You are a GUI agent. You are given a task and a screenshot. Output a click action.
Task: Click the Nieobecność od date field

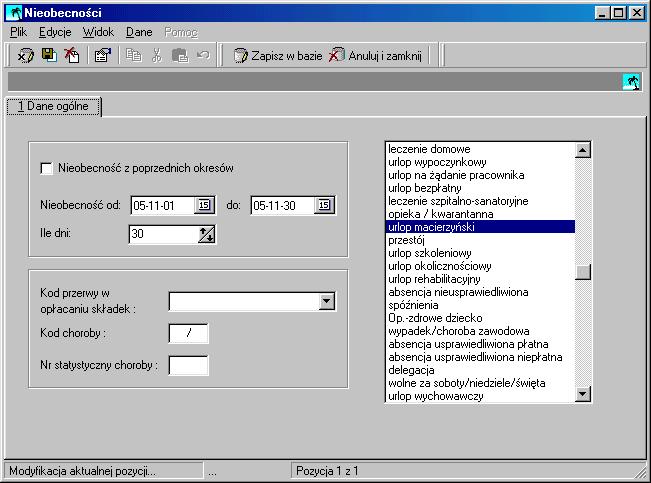[x=163, y=206]
